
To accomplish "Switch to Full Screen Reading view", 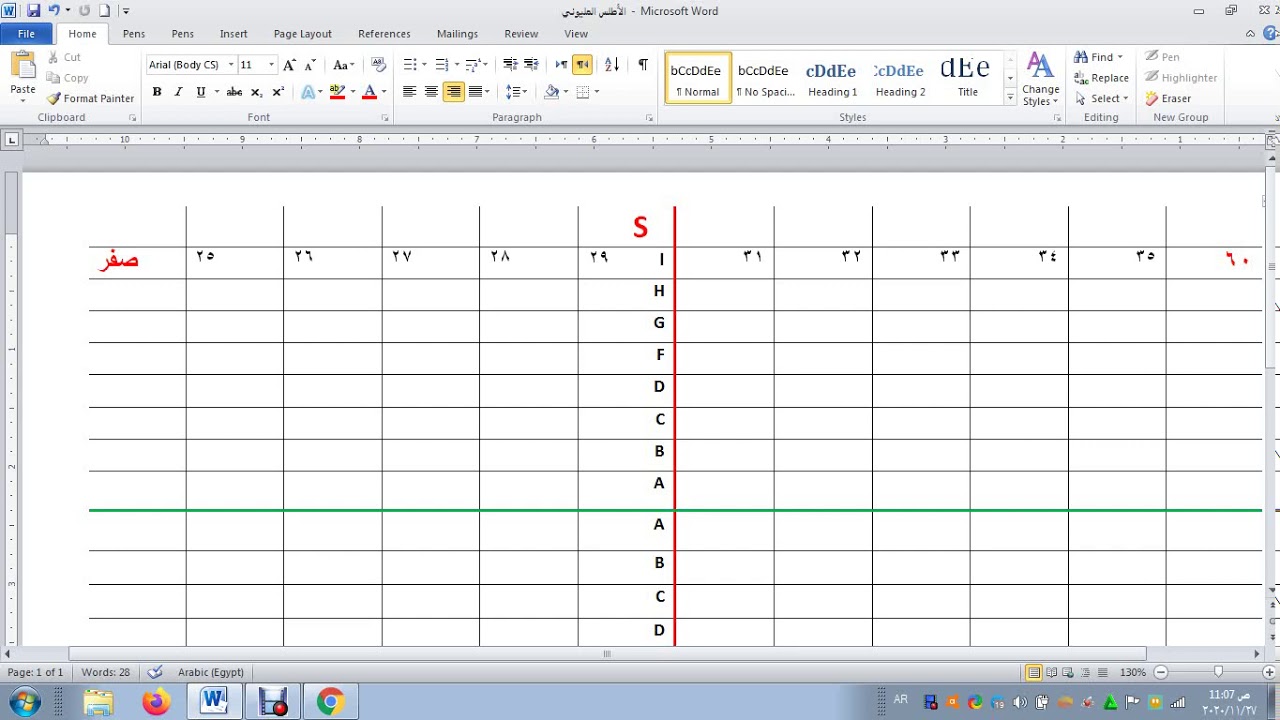I will coord(1051,672).
